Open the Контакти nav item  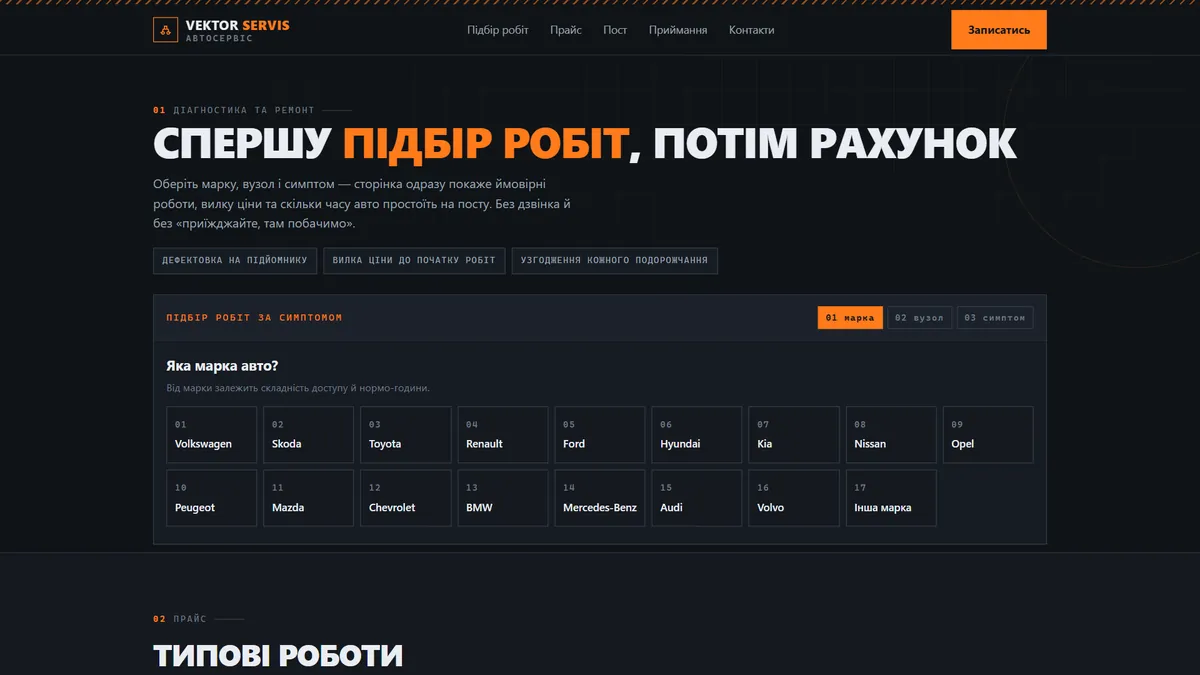752,30
